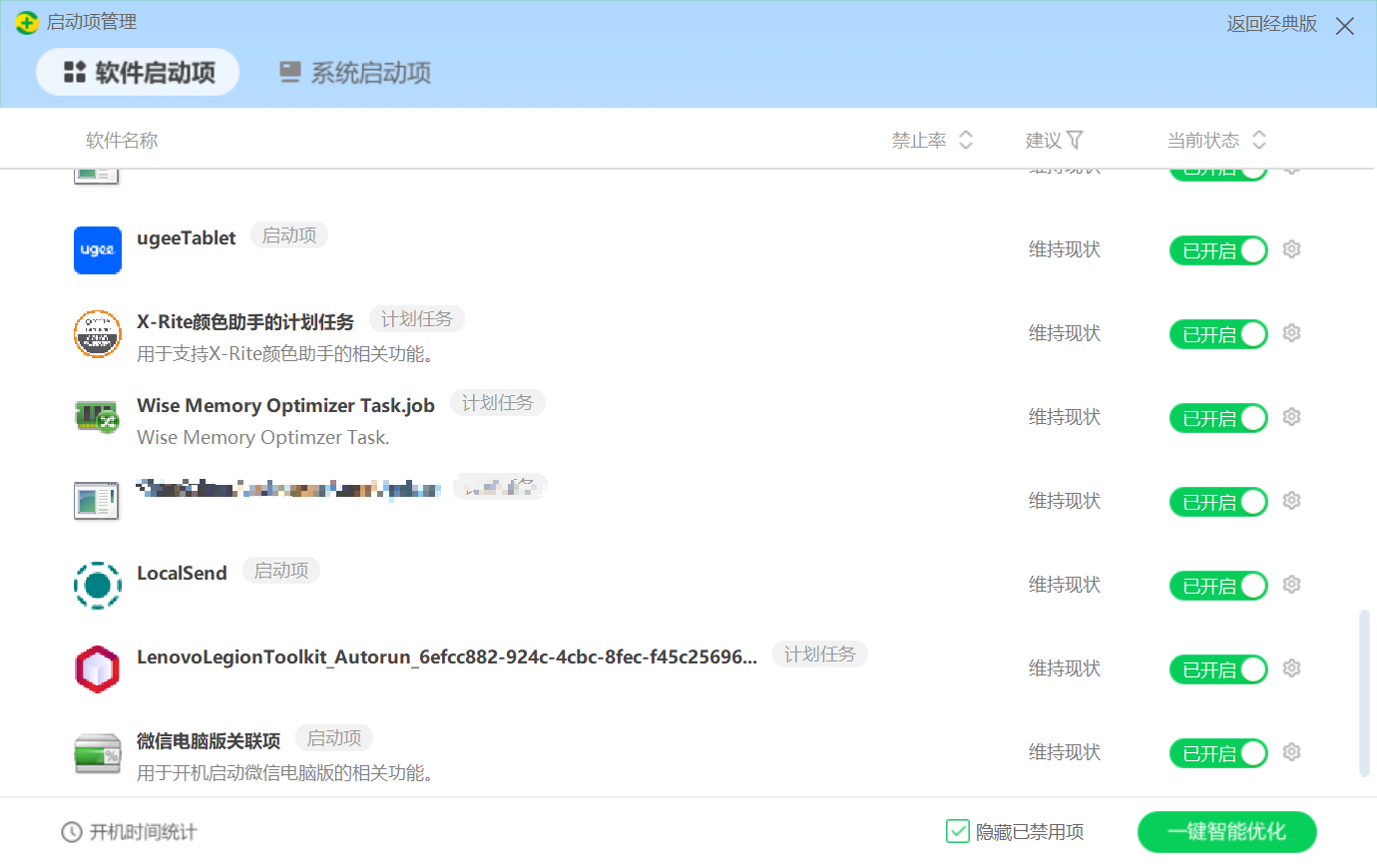This screenshot has height=868, width=1377.
Task: Click the X-Rite color assistant icon
Action: click(x=98, y=333)
